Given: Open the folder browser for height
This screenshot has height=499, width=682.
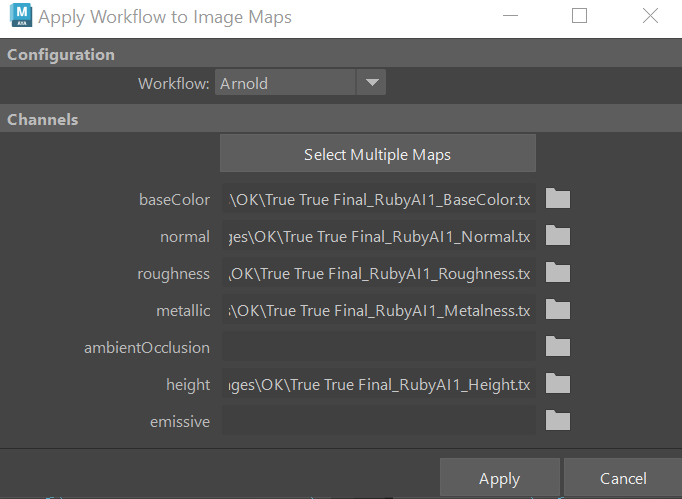Looking at the screenshot, I should click(557, 384).
